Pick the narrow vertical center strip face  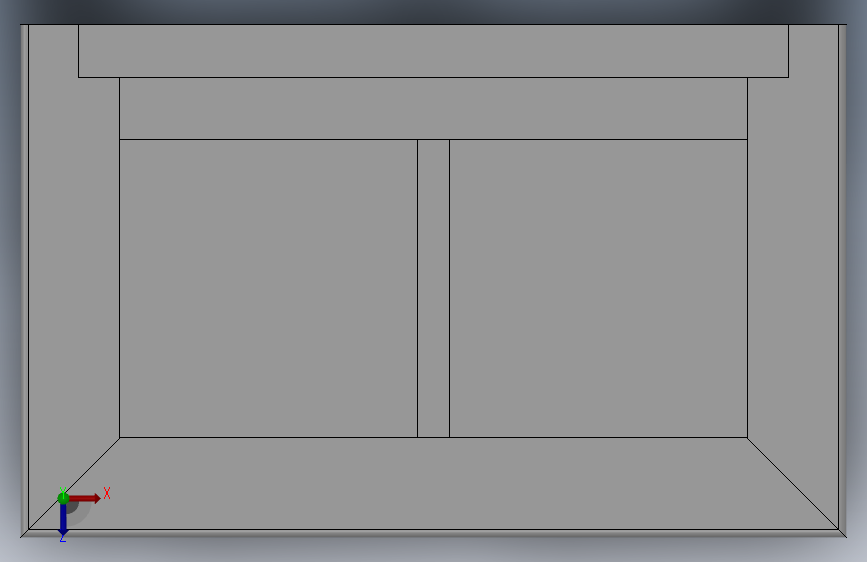pos(434,288)
